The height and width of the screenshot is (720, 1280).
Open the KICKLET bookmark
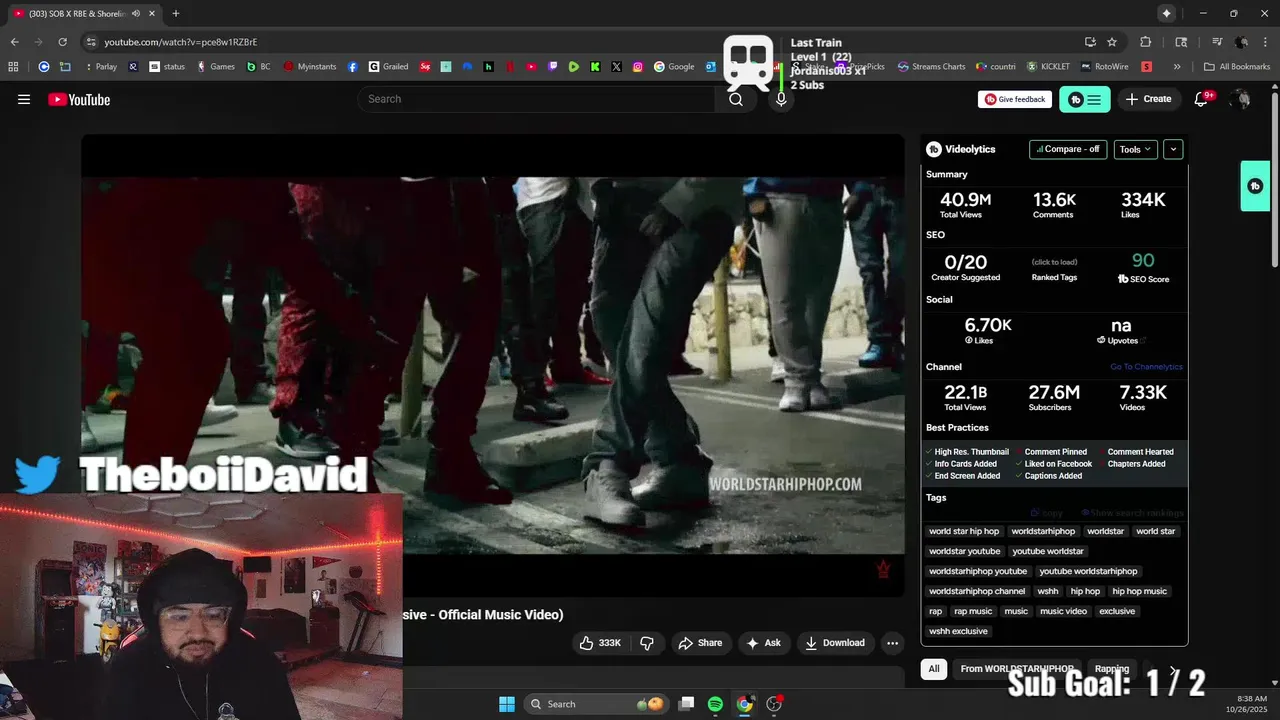coord(1048,67)
